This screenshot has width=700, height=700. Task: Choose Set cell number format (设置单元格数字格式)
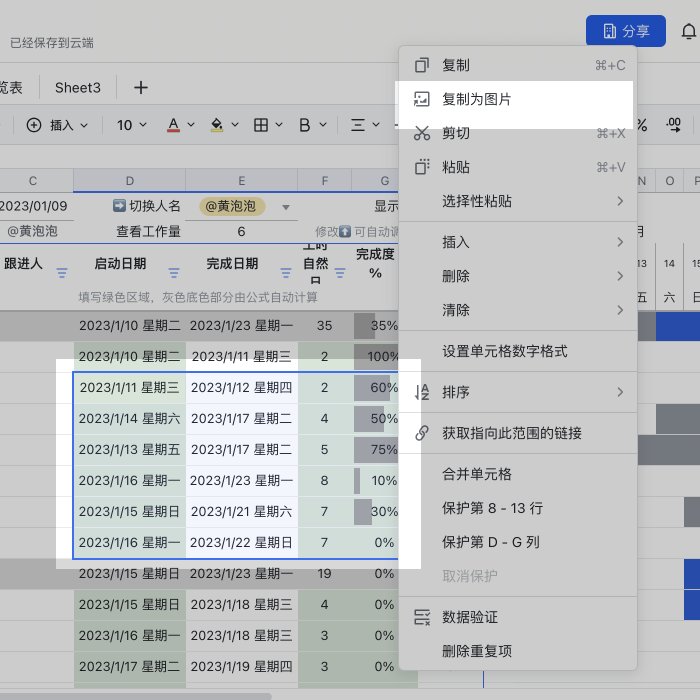tap(518, 351)
